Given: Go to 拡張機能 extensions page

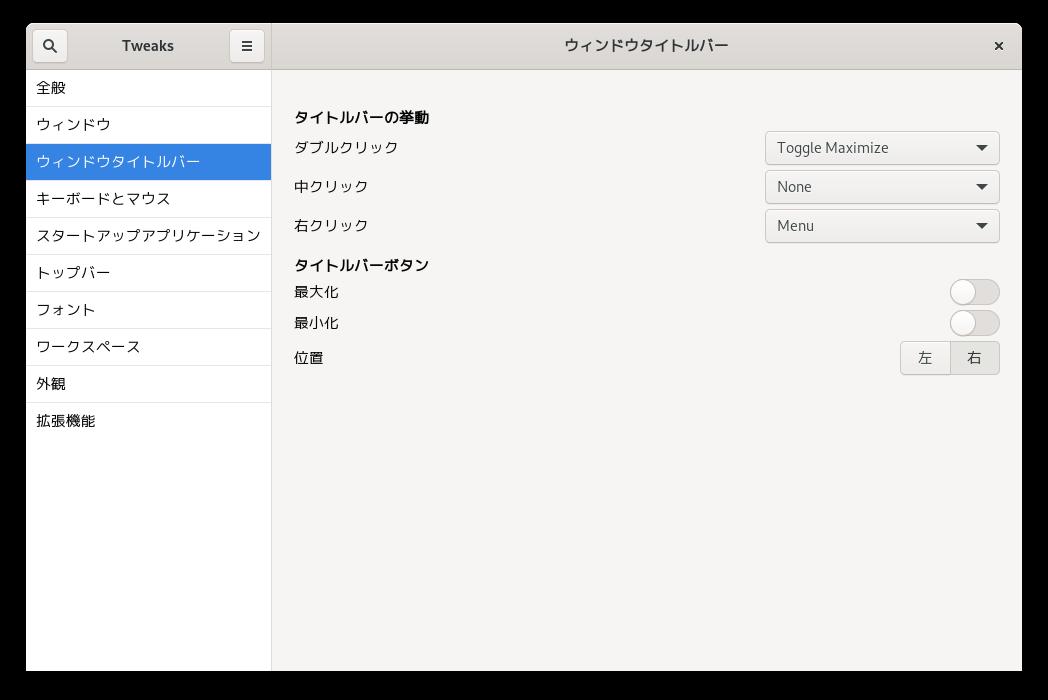Looking at the screenshot, I should 148,421.
